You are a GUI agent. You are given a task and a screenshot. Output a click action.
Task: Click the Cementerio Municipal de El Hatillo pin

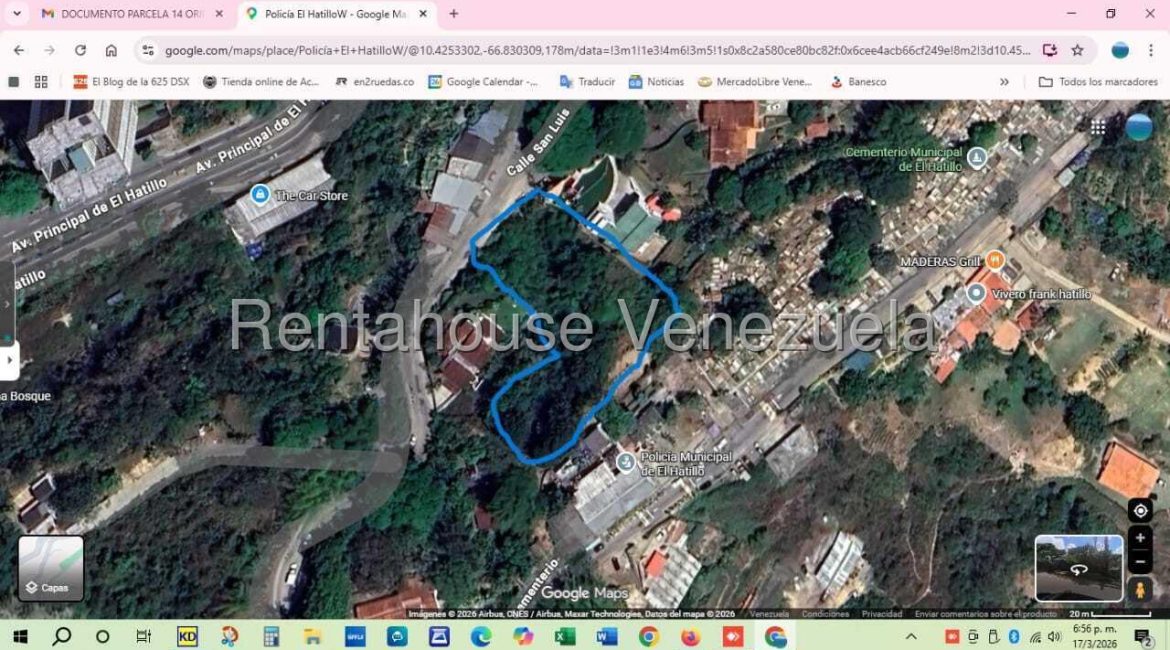[977, 157]
